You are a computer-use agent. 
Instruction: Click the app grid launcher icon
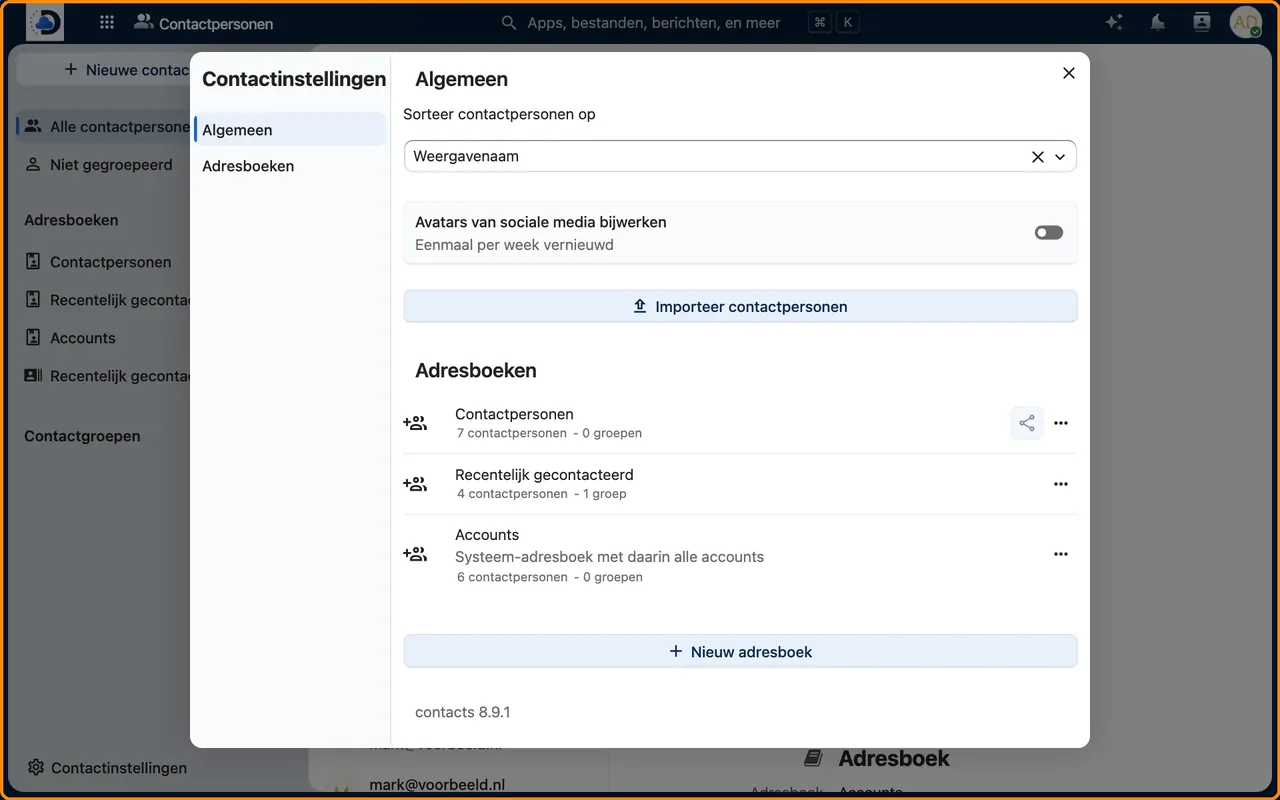107,22
